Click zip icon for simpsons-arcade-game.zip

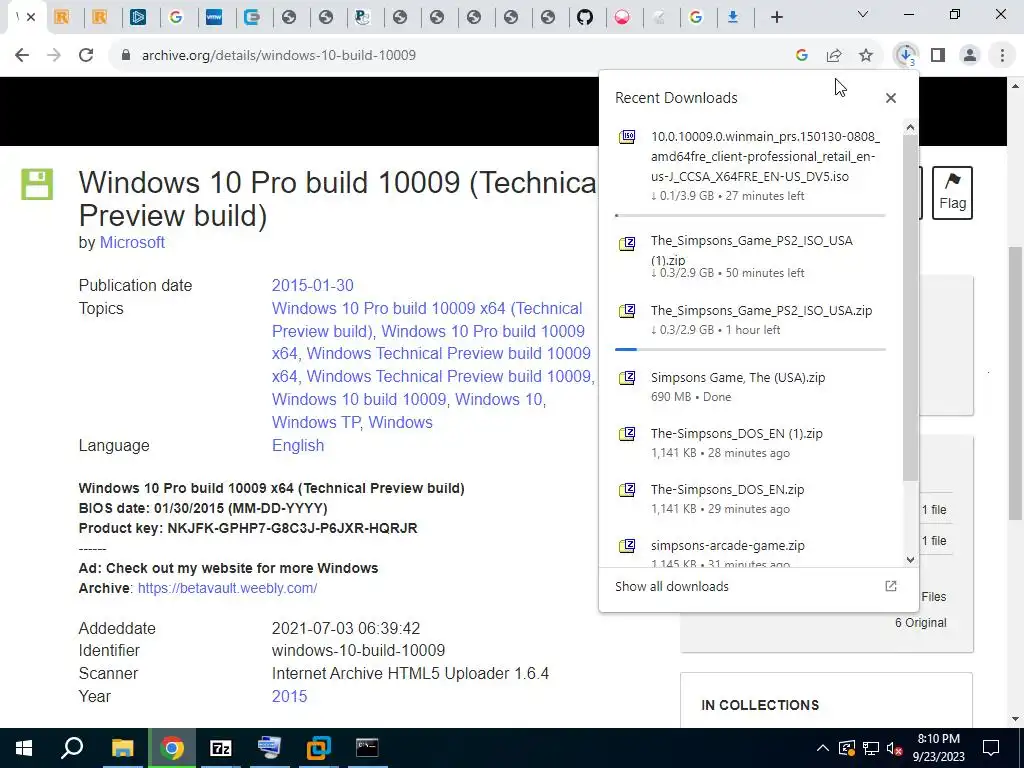click(627, 546)
